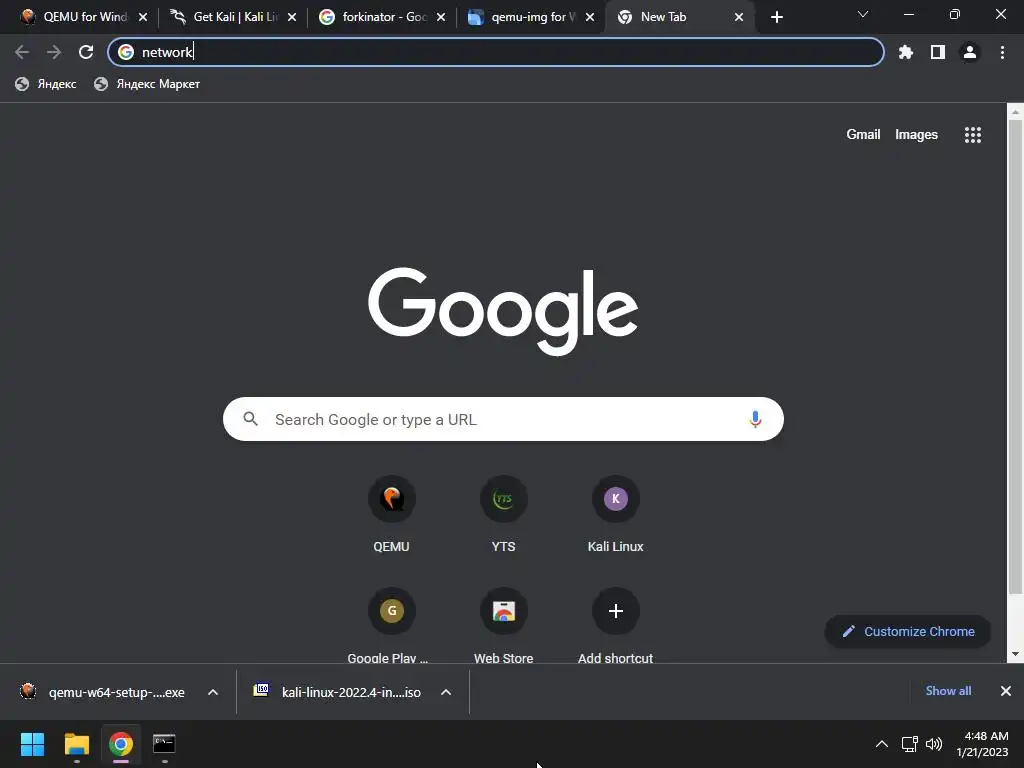Close the qemu-img tab

pyautogui.click(x=590, y=17)
